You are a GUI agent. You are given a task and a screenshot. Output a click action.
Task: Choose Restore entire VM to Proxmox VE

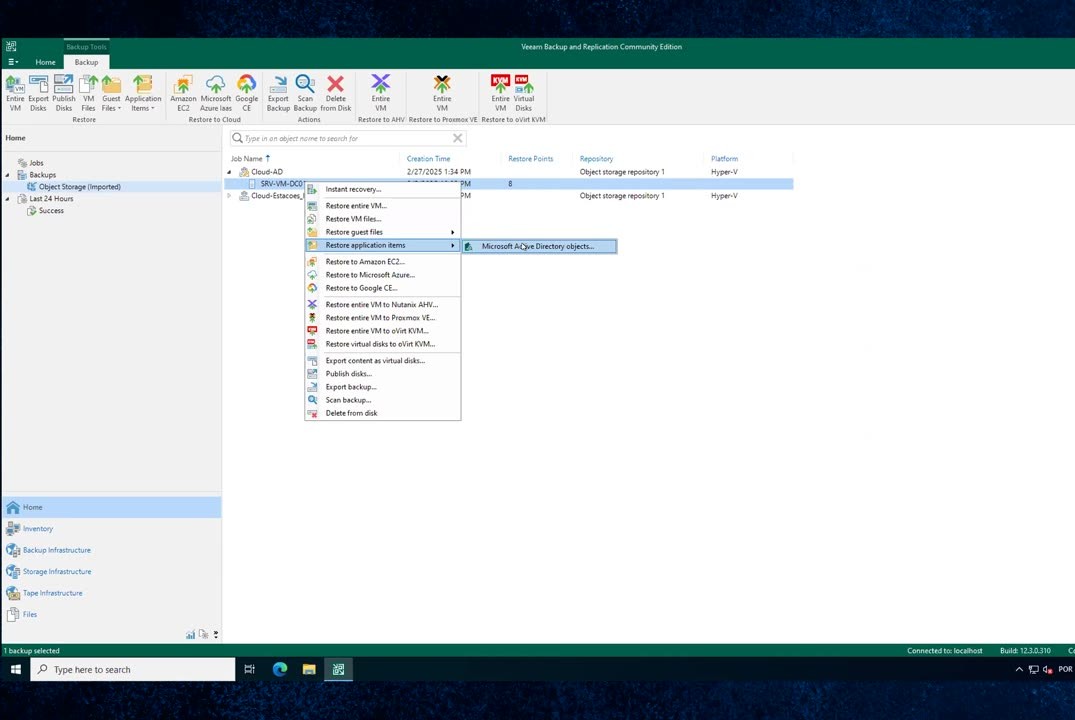[383, 317]
